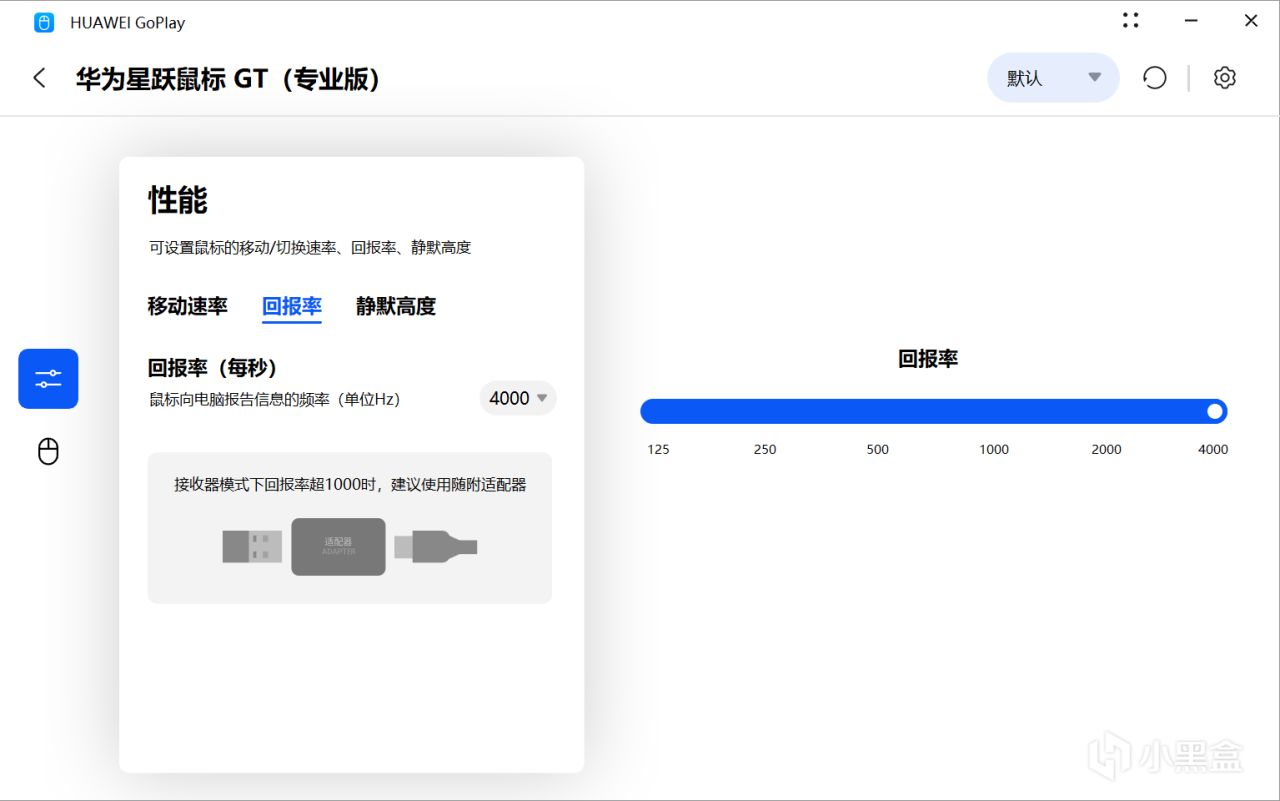
Task: Switch to the 移动速率 tab
Action: coord(188,306)
